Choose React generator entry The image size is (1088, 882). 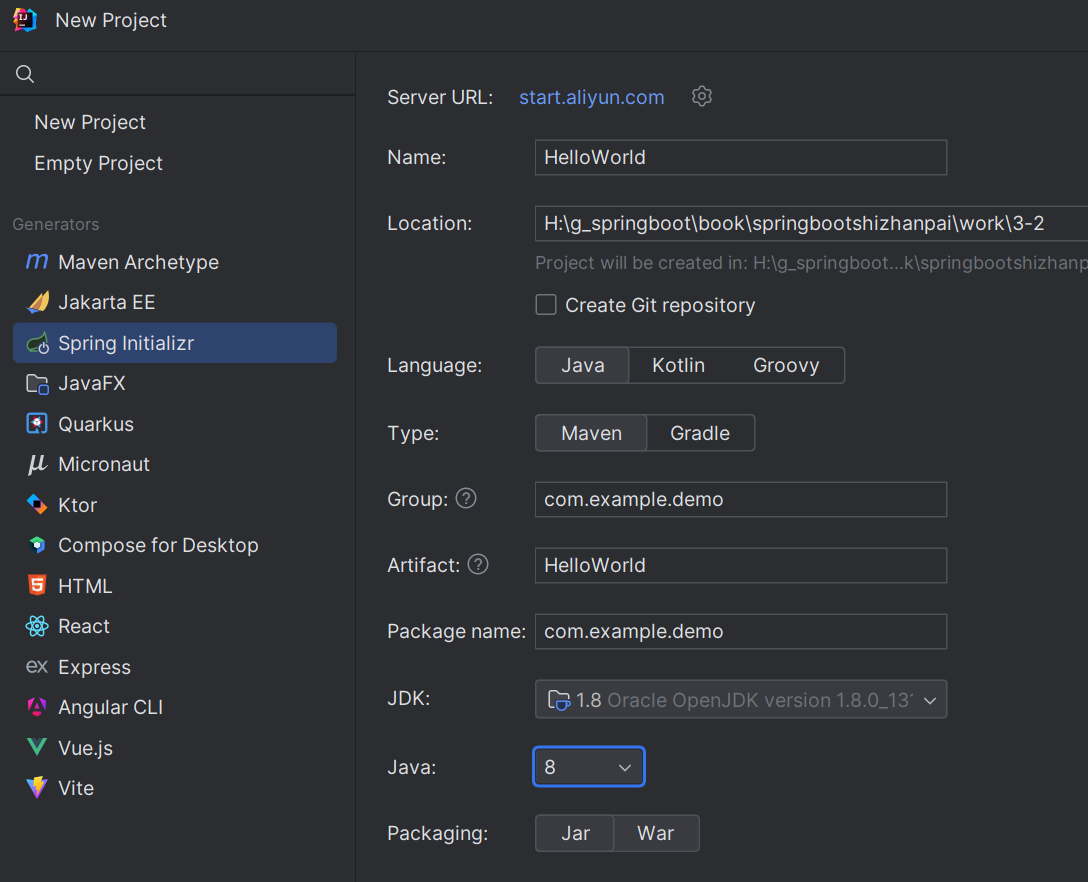click(x=175, y=626)
